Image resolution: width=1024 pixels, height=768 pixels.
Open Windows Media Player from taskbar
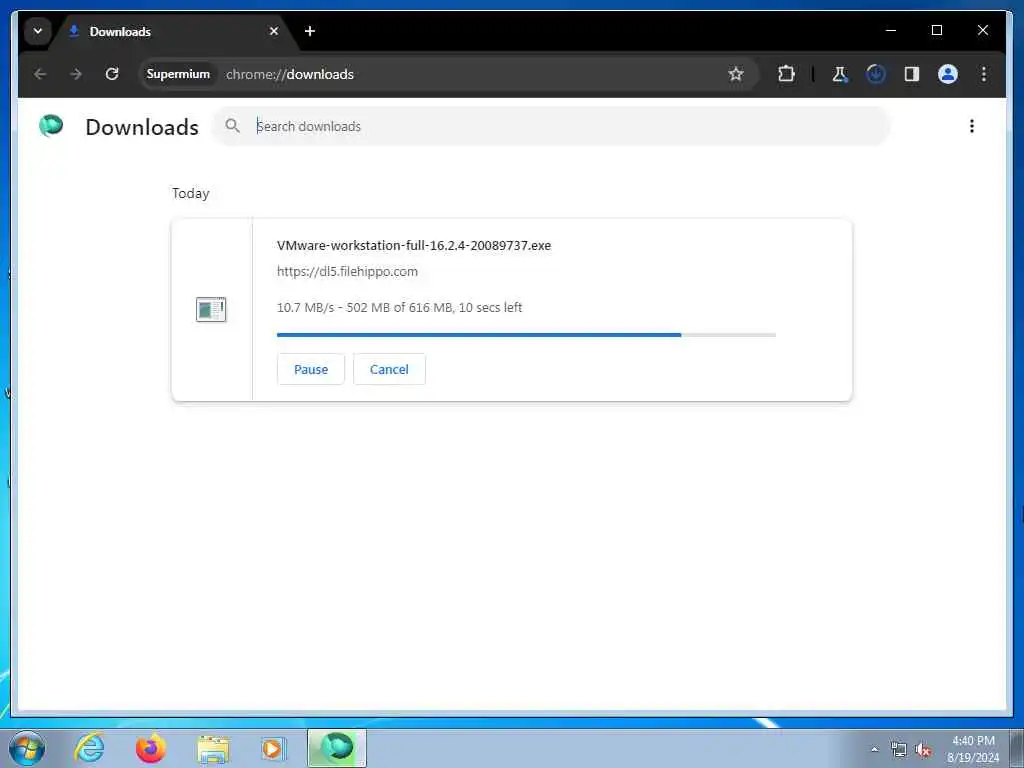[273, 748]
